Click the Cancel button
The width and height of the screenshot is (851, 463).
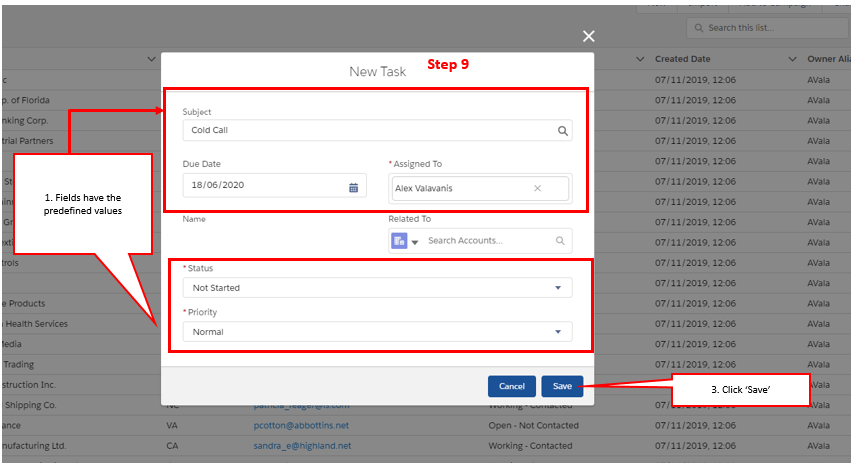coord(511,386)
